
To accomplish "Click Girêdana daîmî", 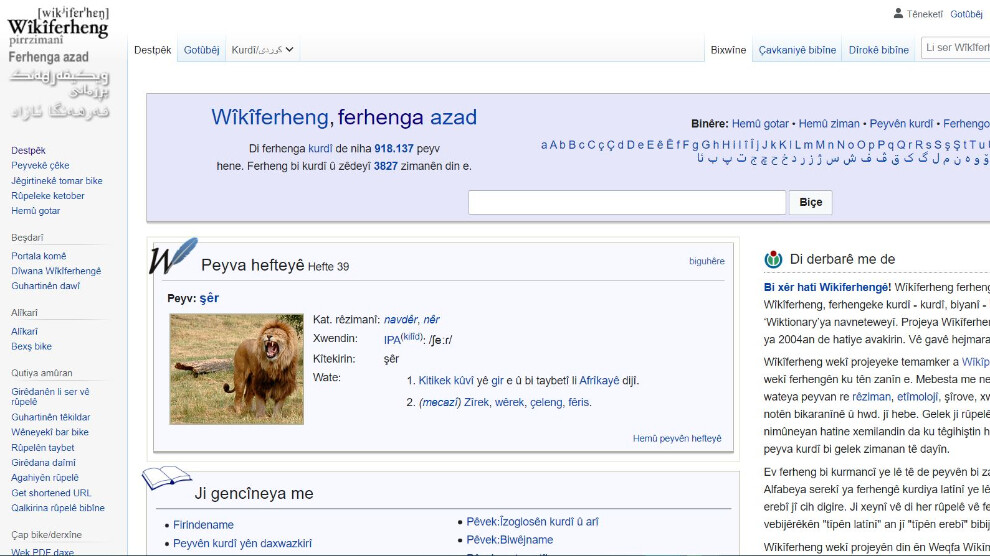I will 44,463.
